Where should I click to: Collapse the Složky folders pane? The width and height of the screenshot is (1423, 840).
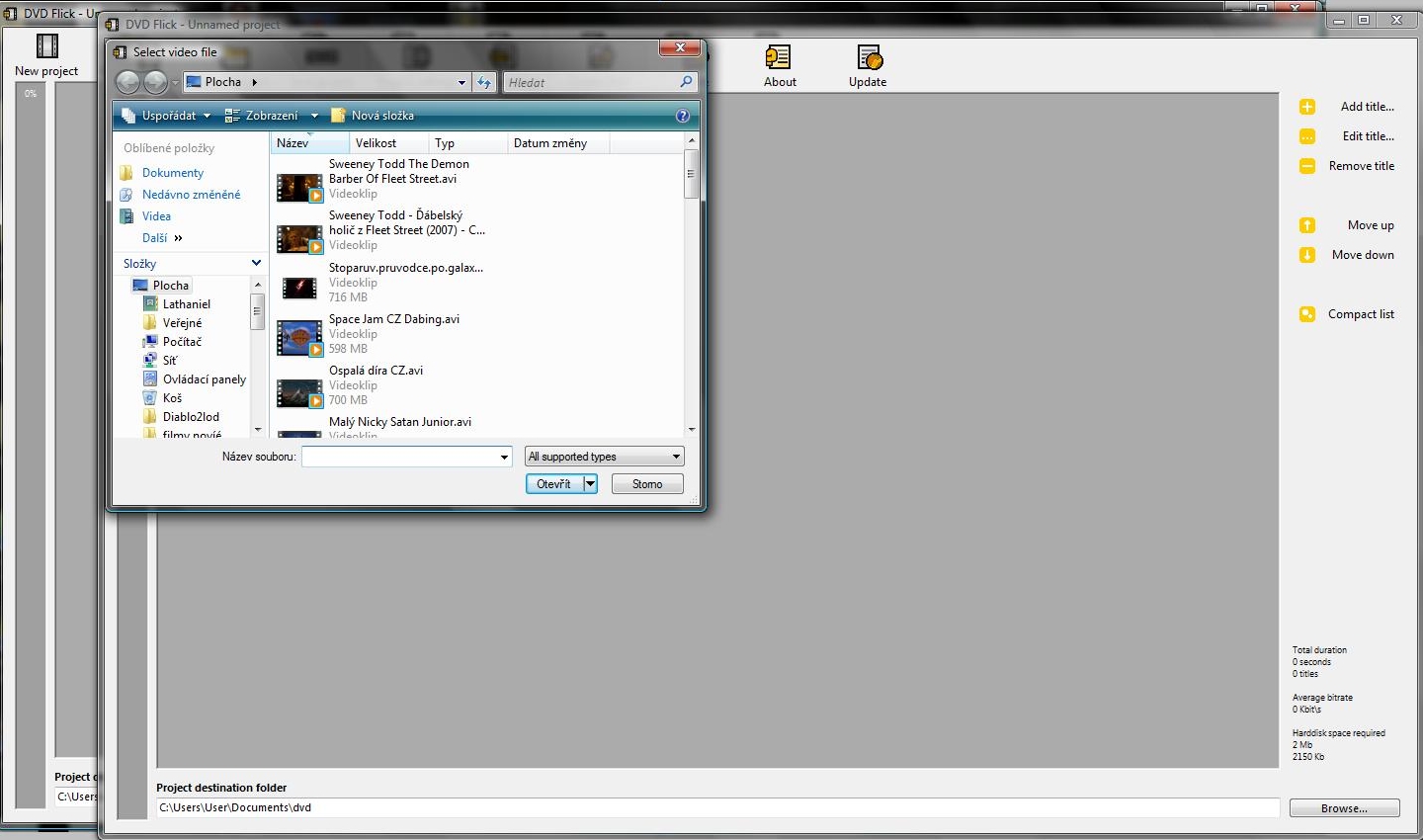[256, 263]
